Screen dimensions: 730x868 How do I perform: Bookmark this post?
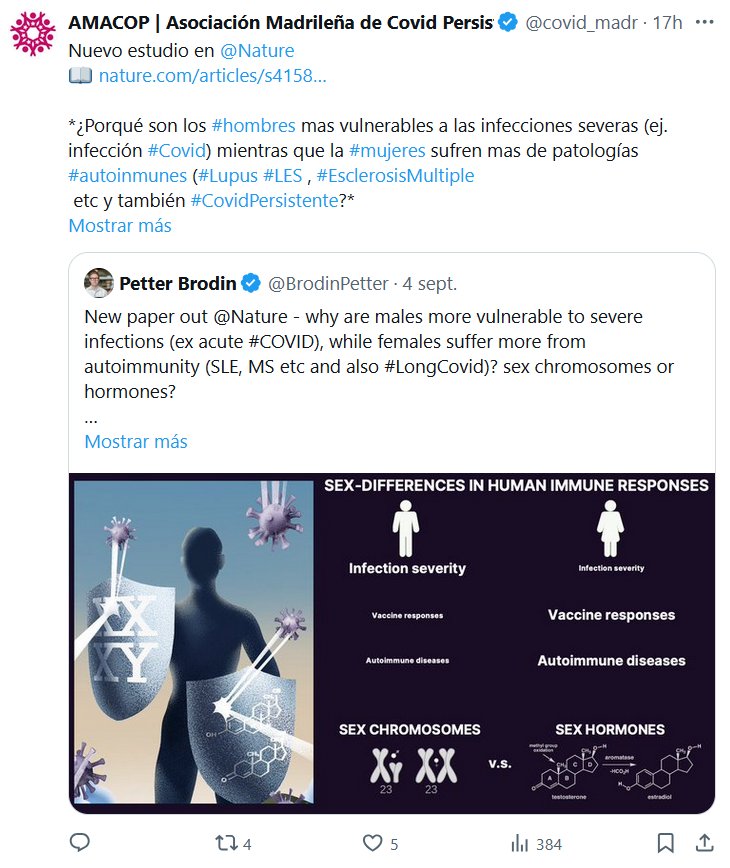coord(665,843)
